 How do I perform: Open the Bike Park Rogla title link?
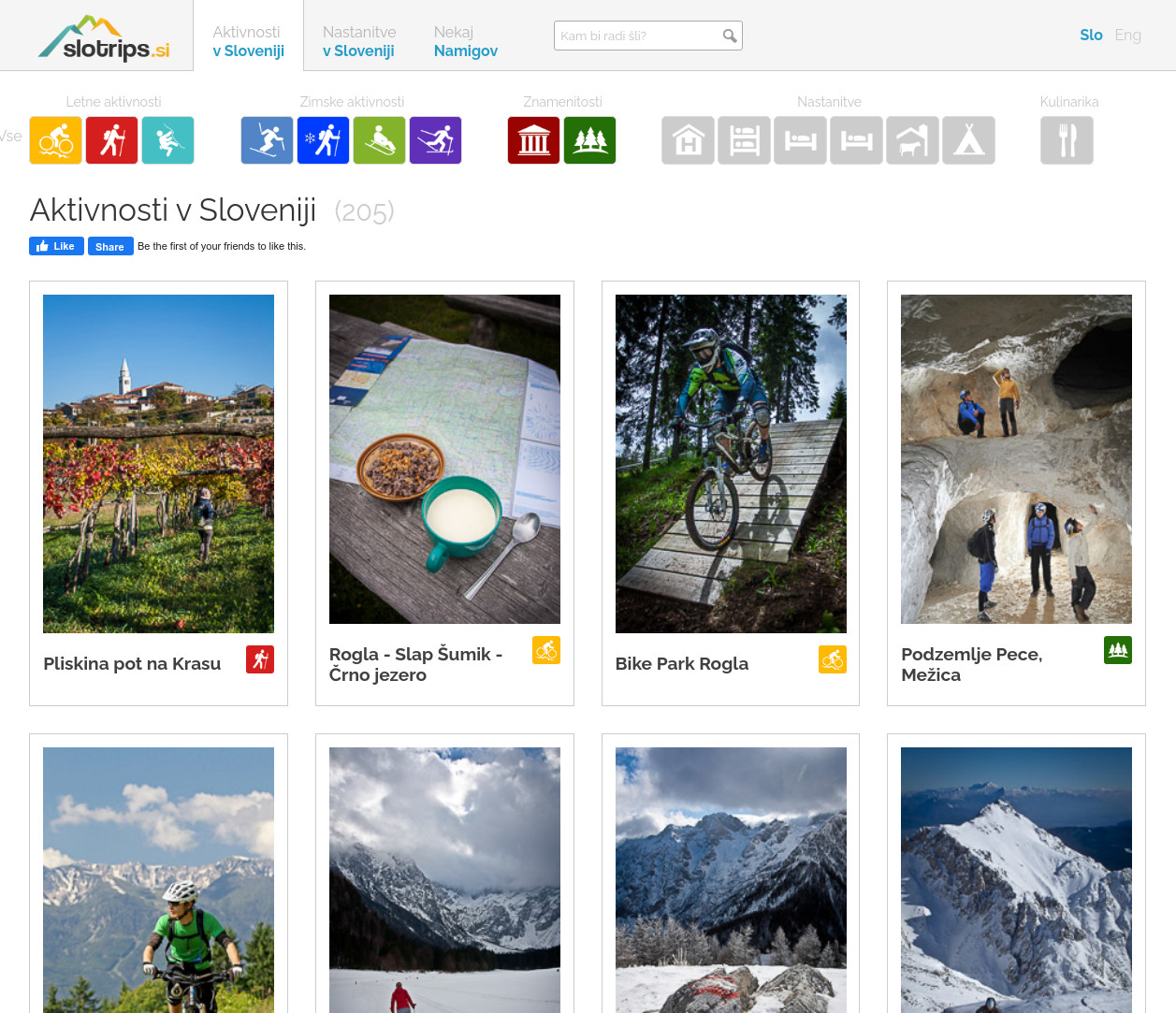pos(682,664)
